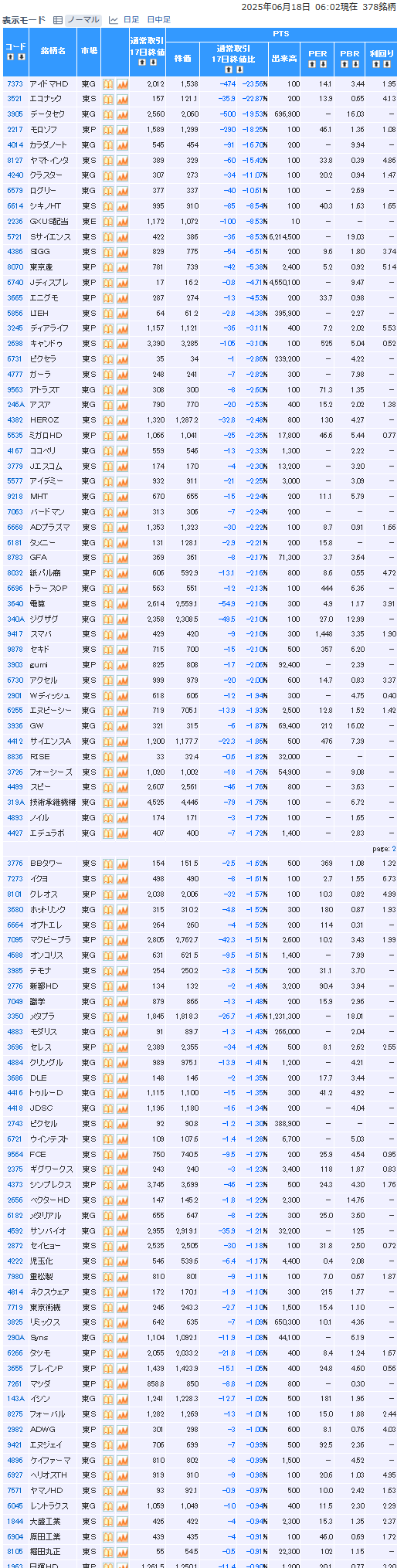404x1568 pixels.
Task: Open stock code 7373 link
Action: [x=15, y=83]
